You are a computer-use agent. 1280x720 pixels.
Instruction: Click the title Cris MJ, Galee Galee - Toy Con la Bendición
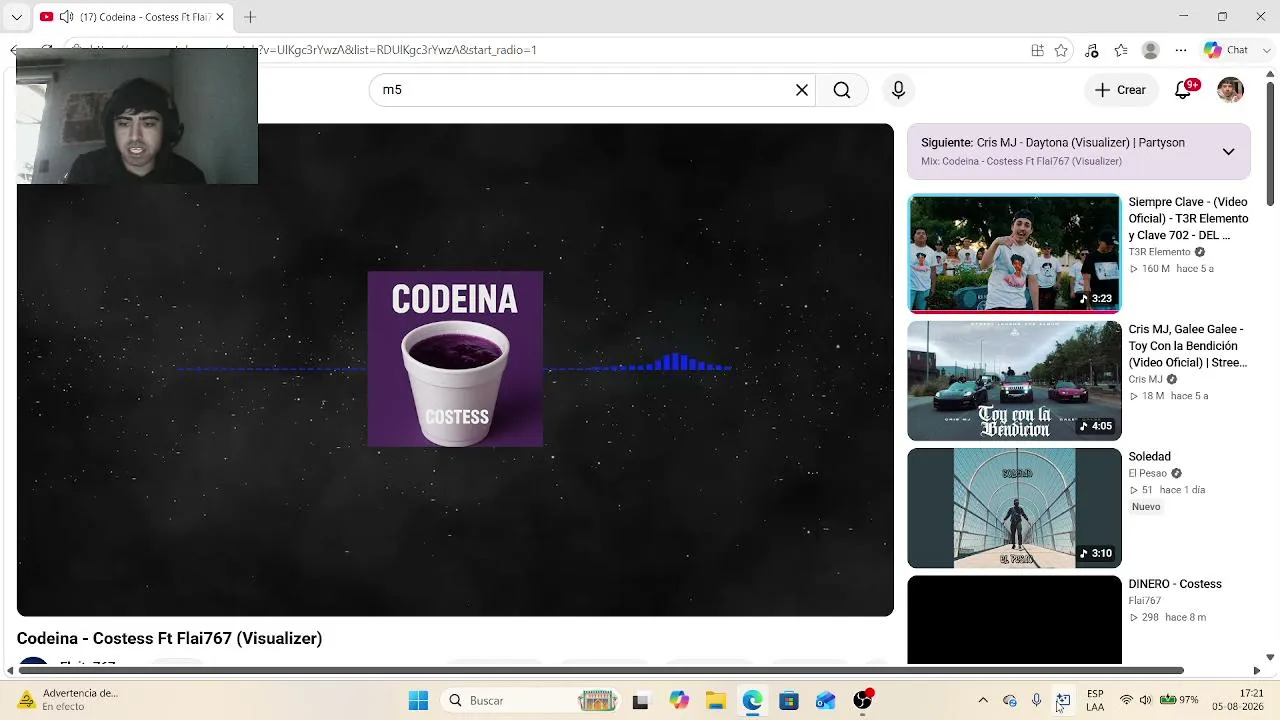(x=1188, y=345)
